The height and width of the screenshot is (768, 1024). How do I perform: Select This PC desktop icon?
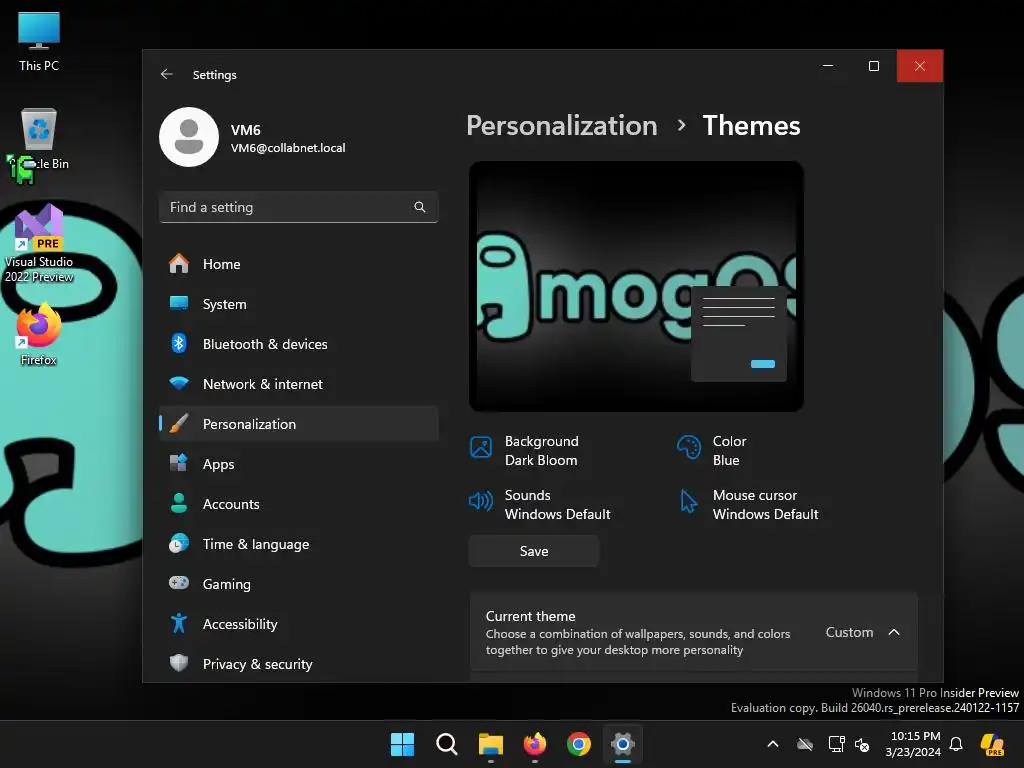click(x=39, y=42)
